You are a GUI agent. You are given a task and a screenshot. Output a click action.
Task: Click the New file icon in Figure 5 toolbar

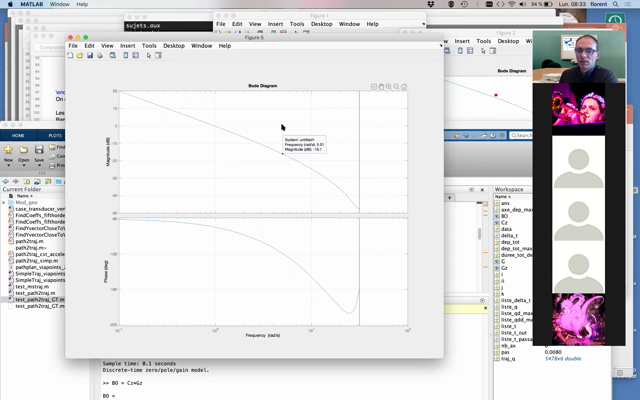click(71, 55)
